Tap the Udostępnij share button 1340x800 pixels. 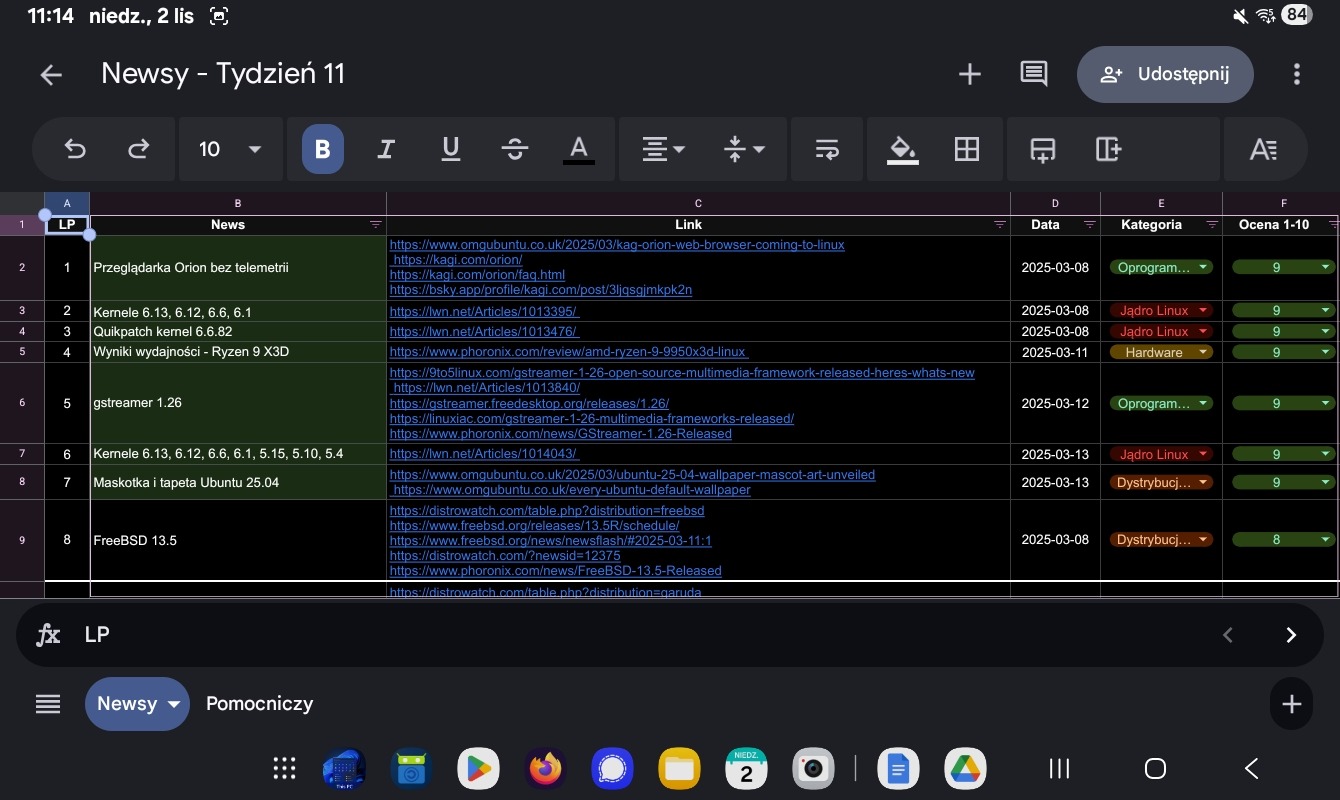point(1164,74)
